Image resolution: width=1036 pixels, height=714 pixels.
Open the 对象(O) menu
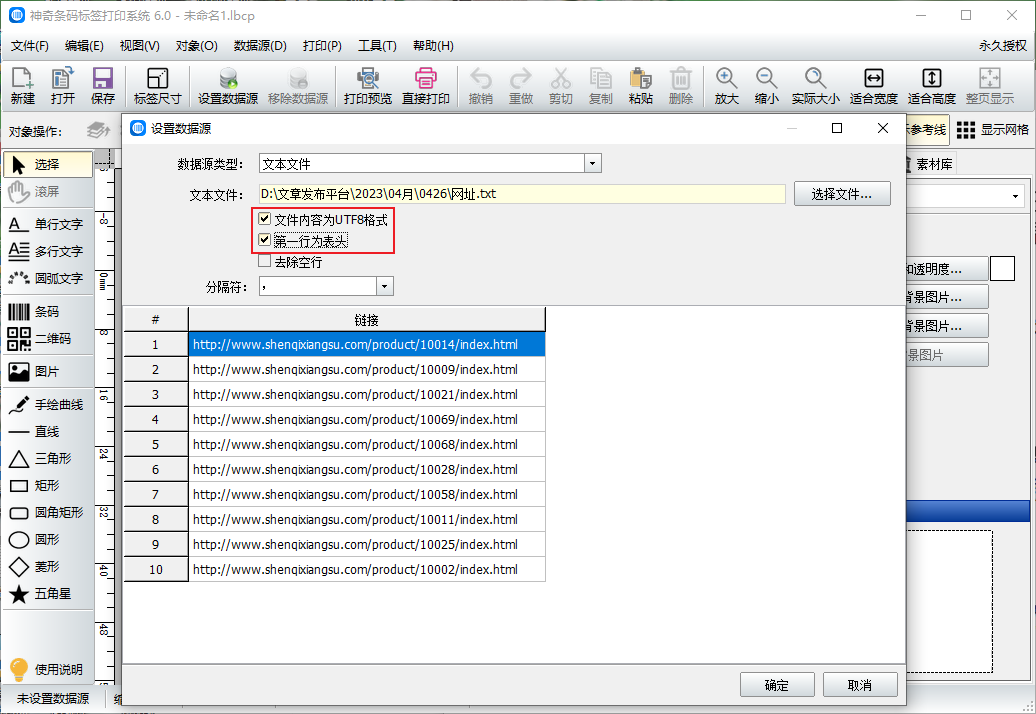click(196, 46)
